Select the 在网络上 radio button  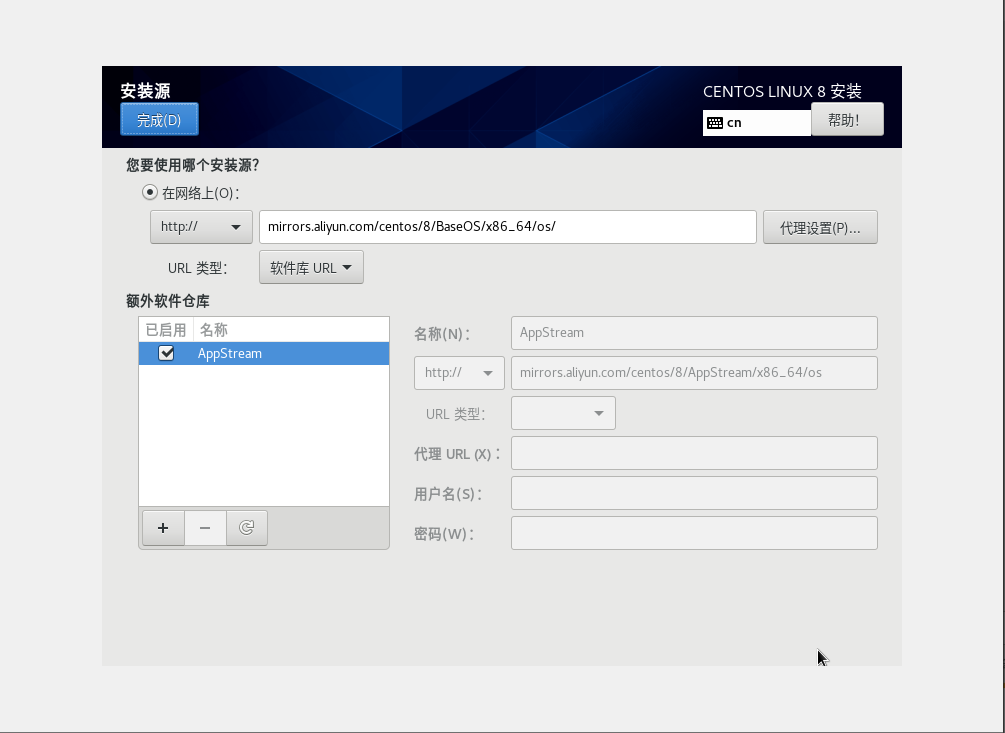point(150,192)
